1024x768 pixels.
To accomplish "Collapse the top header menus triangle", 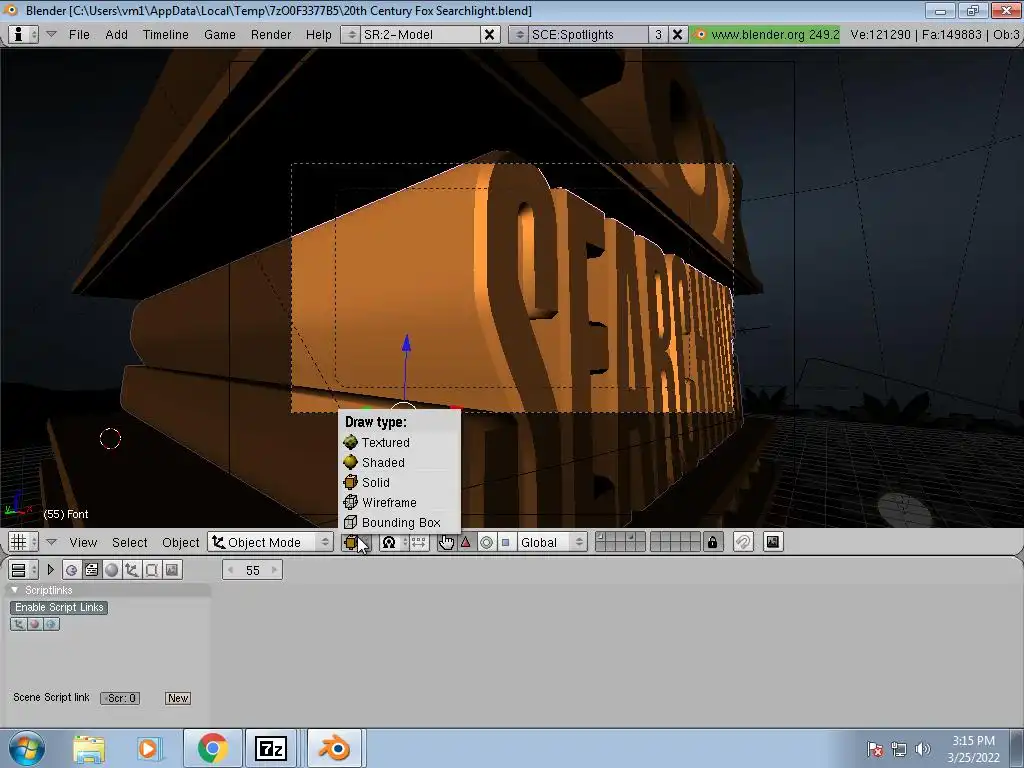I will 51,34.
